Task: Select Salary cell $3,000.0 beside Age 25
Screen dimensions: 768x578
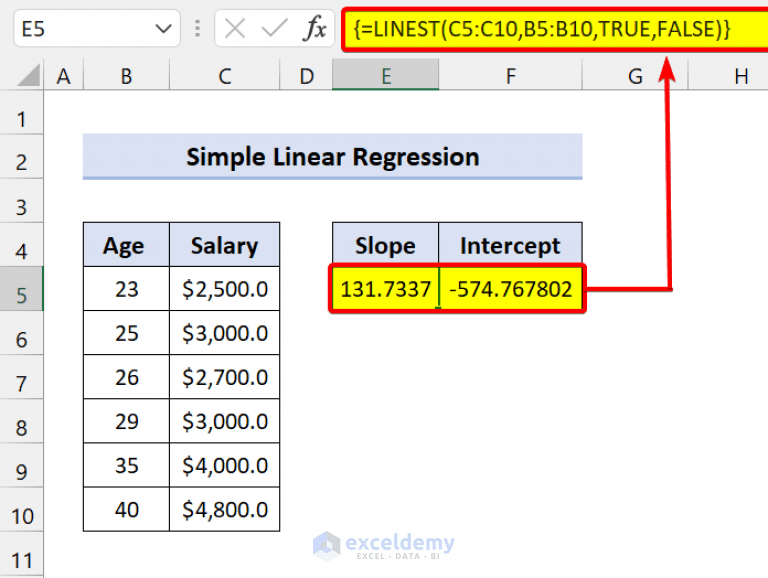Action: tap(225, 333)
